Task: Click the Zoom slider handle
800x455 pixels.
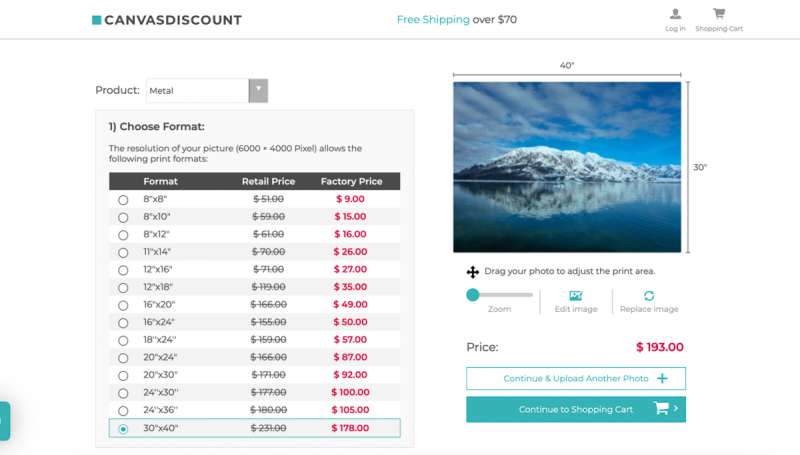Action: click(473, 295)
